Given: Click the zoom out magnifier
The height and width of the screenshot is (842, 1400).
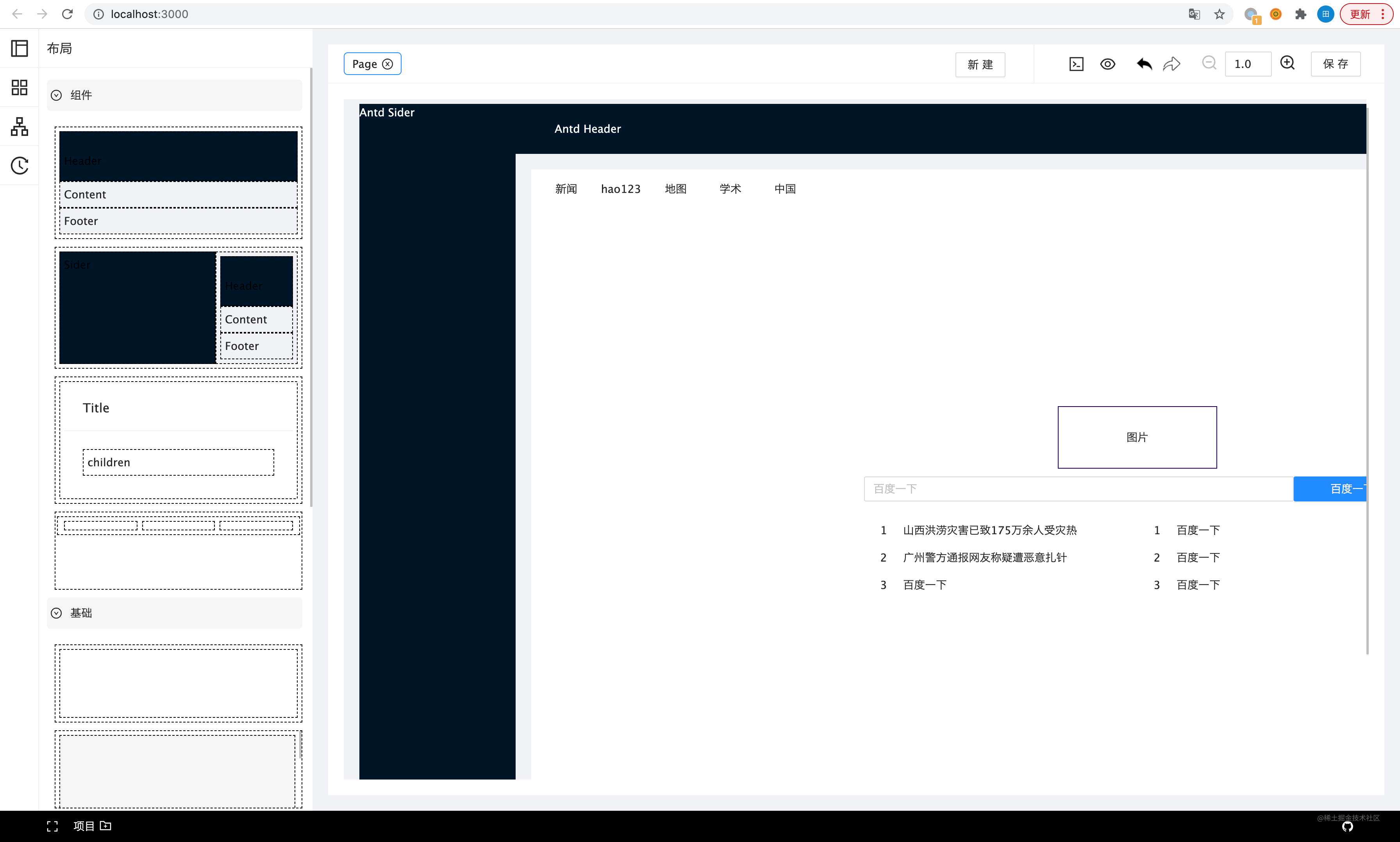Looking at the screenshot, I should click(x=1209, y=63).
